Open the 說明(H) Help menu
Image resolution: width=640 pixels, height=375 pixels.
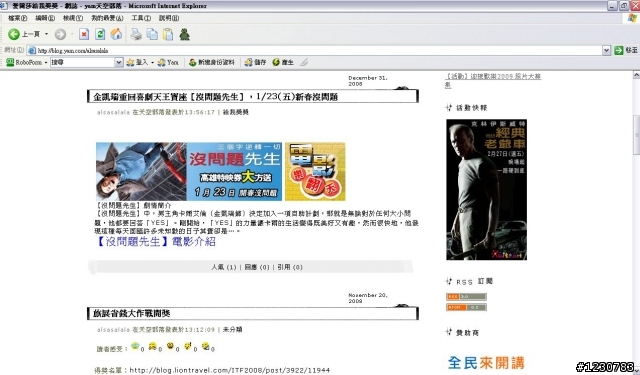point(169,18)
